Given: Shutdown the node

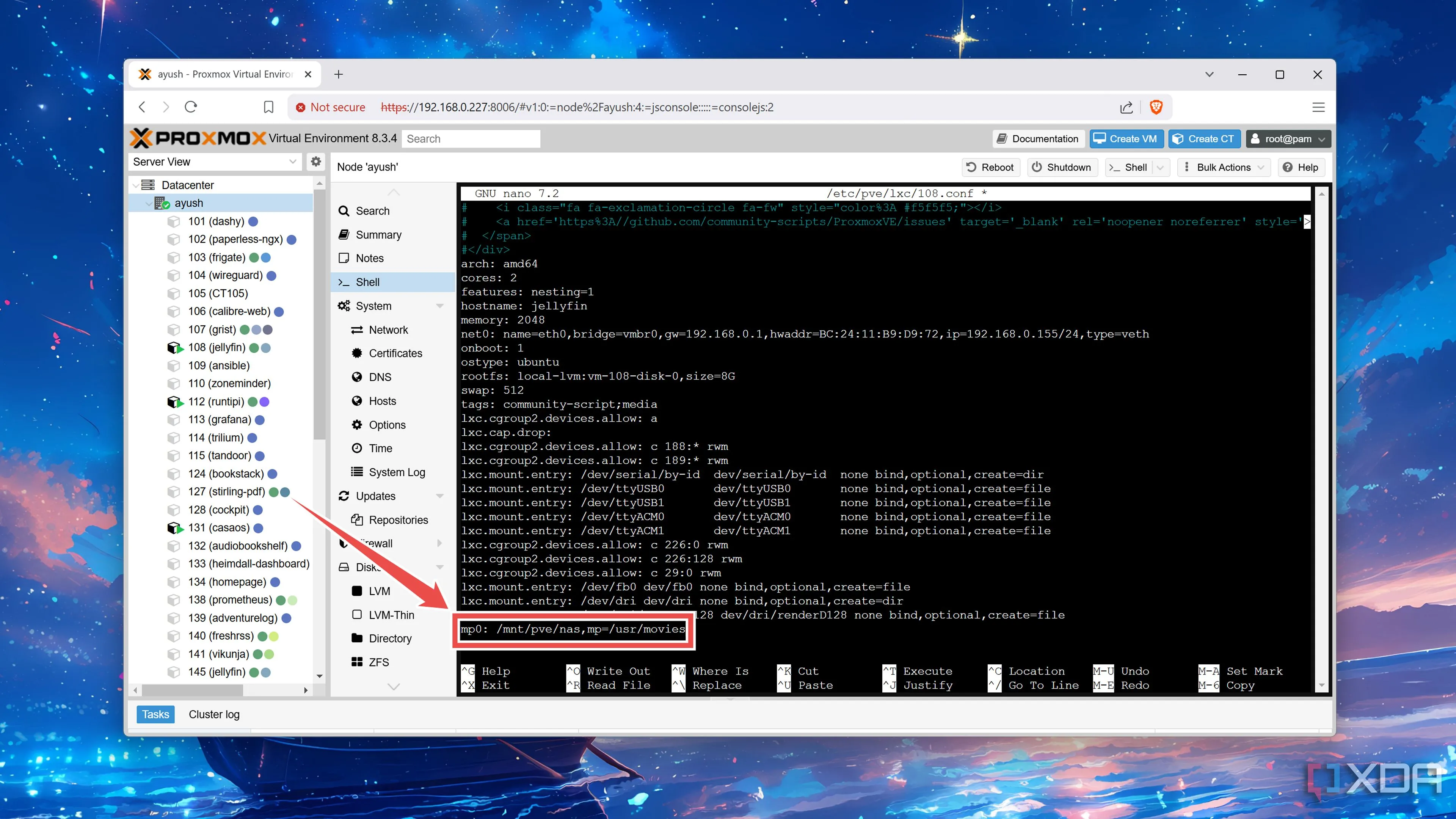Looking at the screenshot, I should click(1062, 167).
